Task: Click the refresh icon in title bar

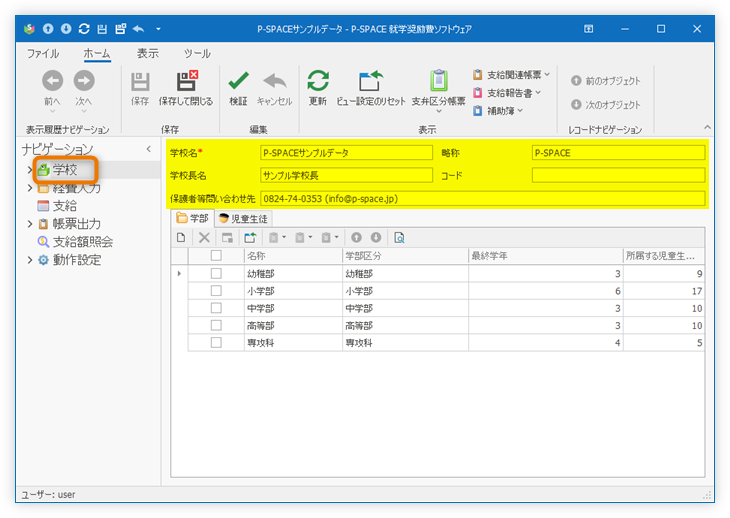Action: 84,29
